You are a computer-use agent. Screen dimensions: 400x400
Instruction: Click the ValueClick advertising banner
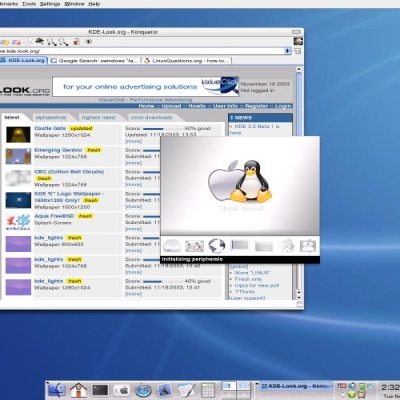(x=146, y=87)
